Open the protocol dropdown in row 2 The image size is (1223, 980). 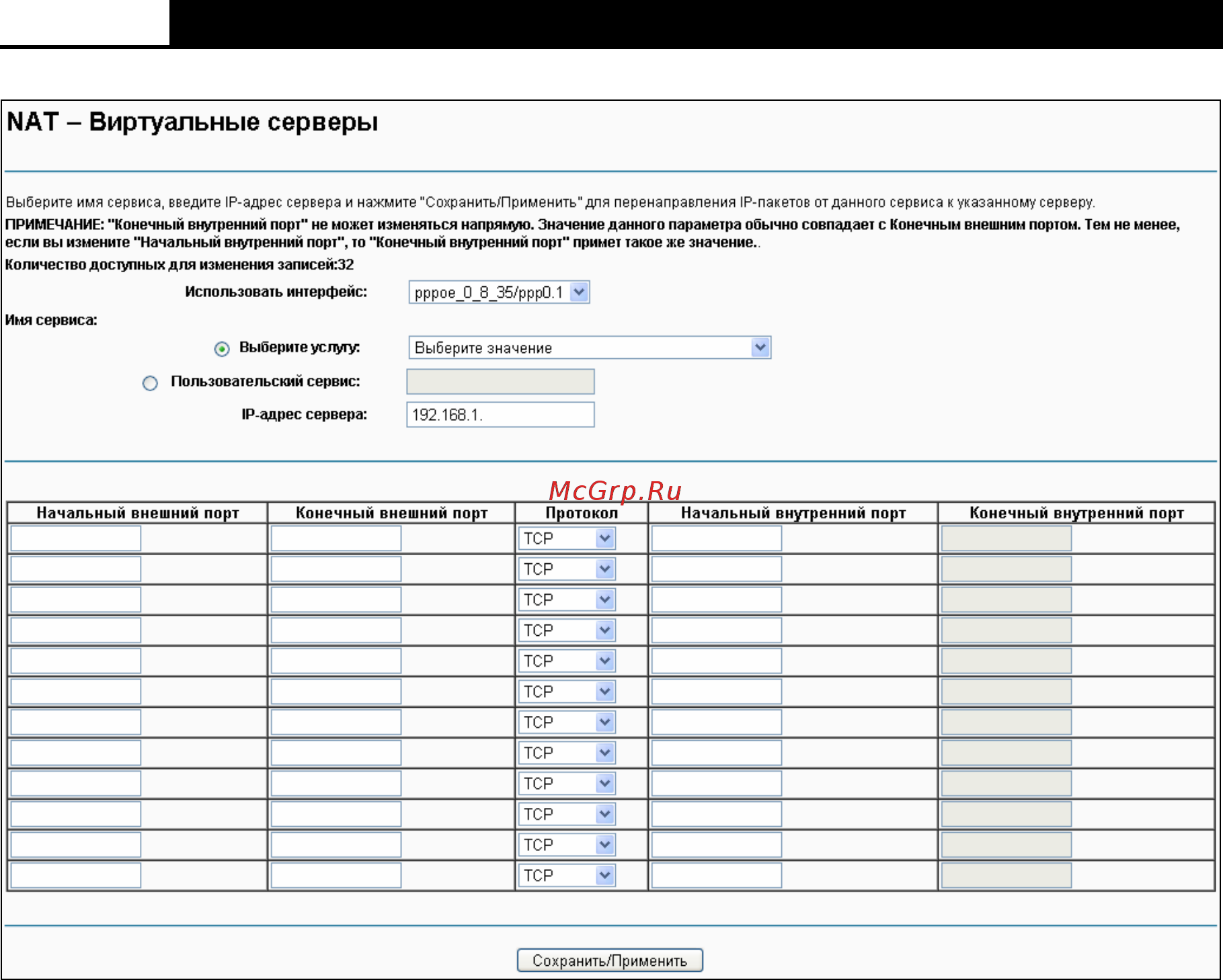(x=566, y=569)
